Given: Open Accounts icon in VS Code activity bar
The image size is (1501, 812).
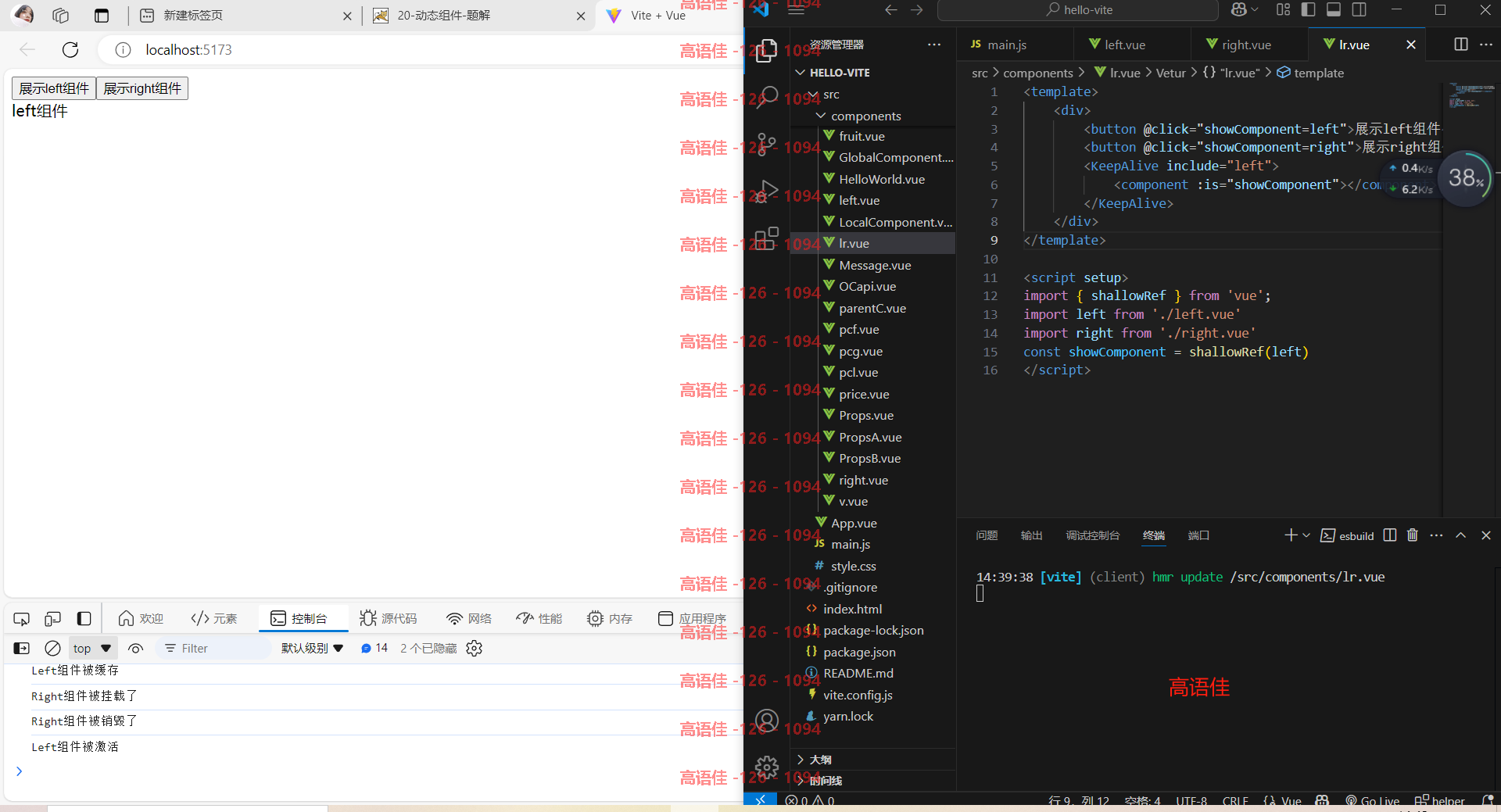Looking at the screenshot, I should click(x=767, y=721).
